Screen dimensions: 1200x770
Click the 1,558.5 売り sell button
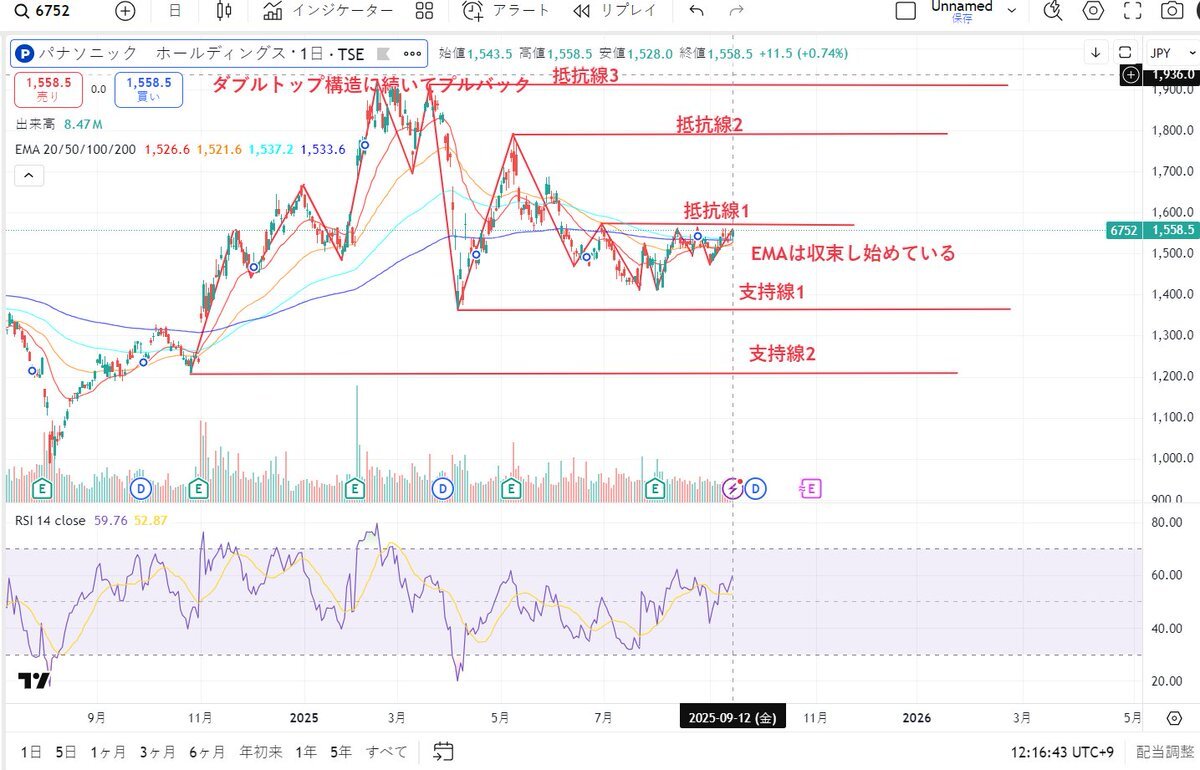click(x=39, y=89)
